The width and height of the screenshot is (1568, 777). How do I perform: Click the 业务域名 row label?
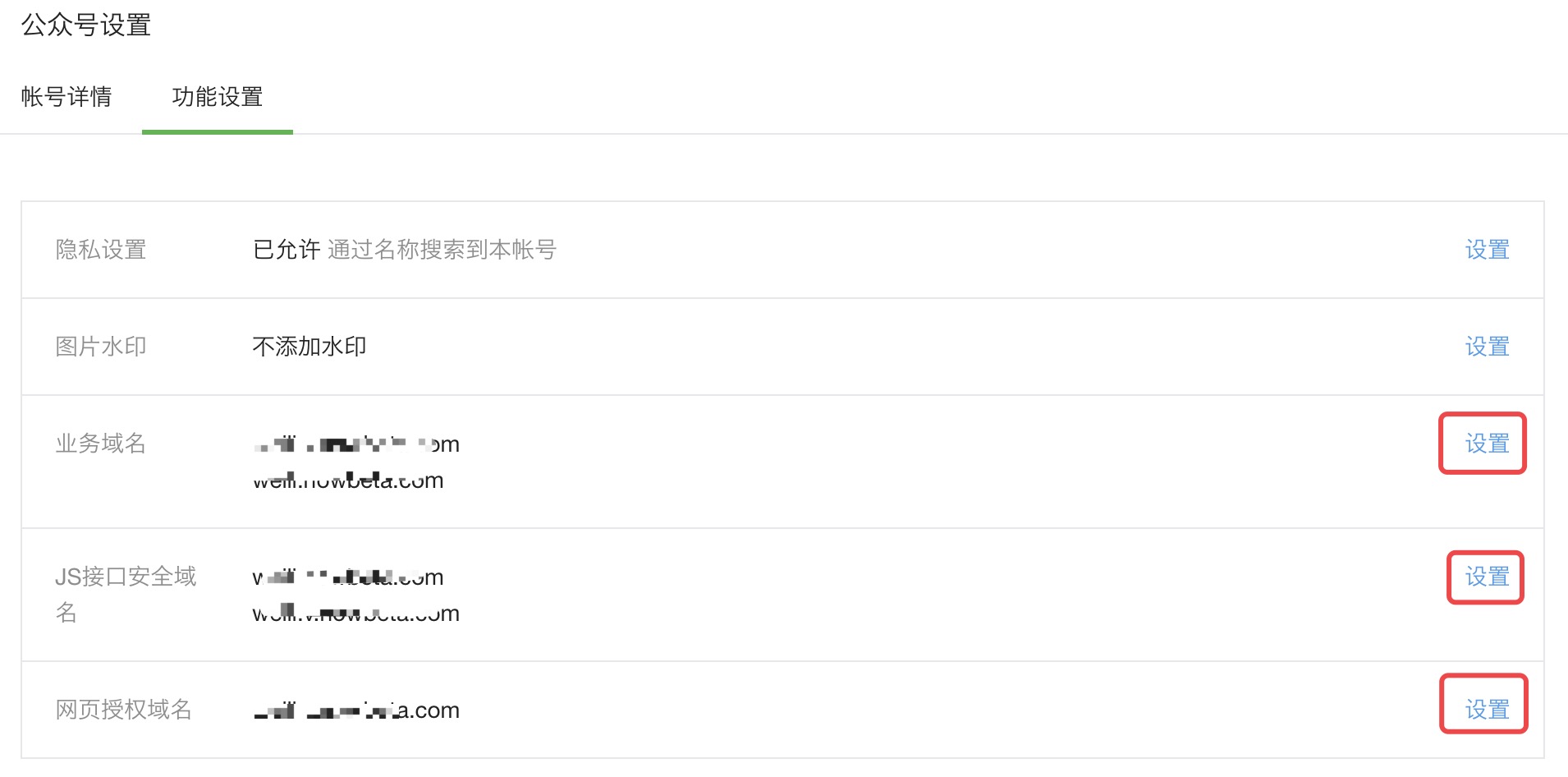point(101,444)
